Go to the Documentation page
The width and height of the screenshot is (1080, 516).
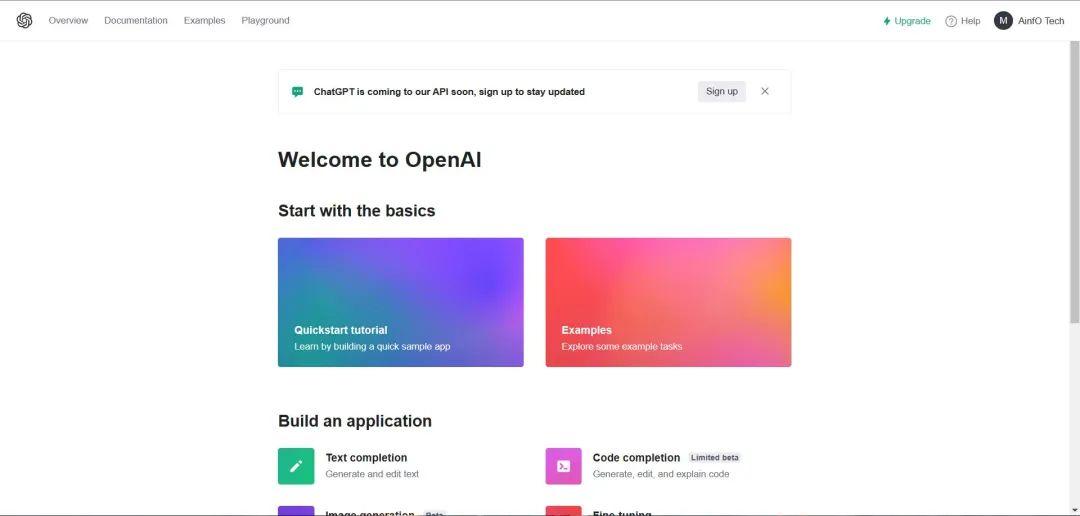point(136,21)
